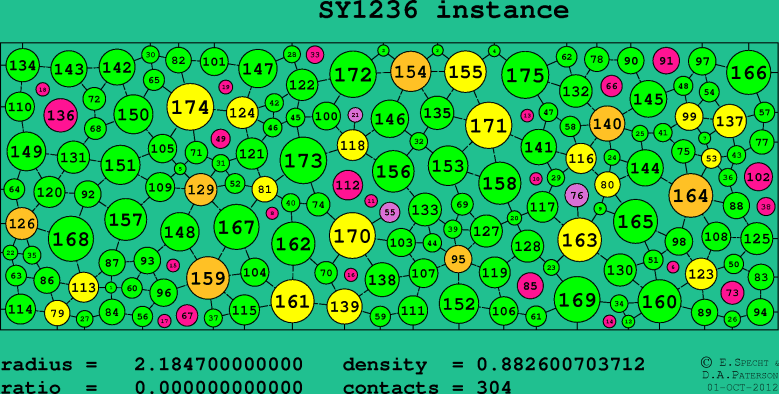Viewport: 779px width, 394px height.
Task: Select the yellow circle labeled 79
Action: point(57,313)
